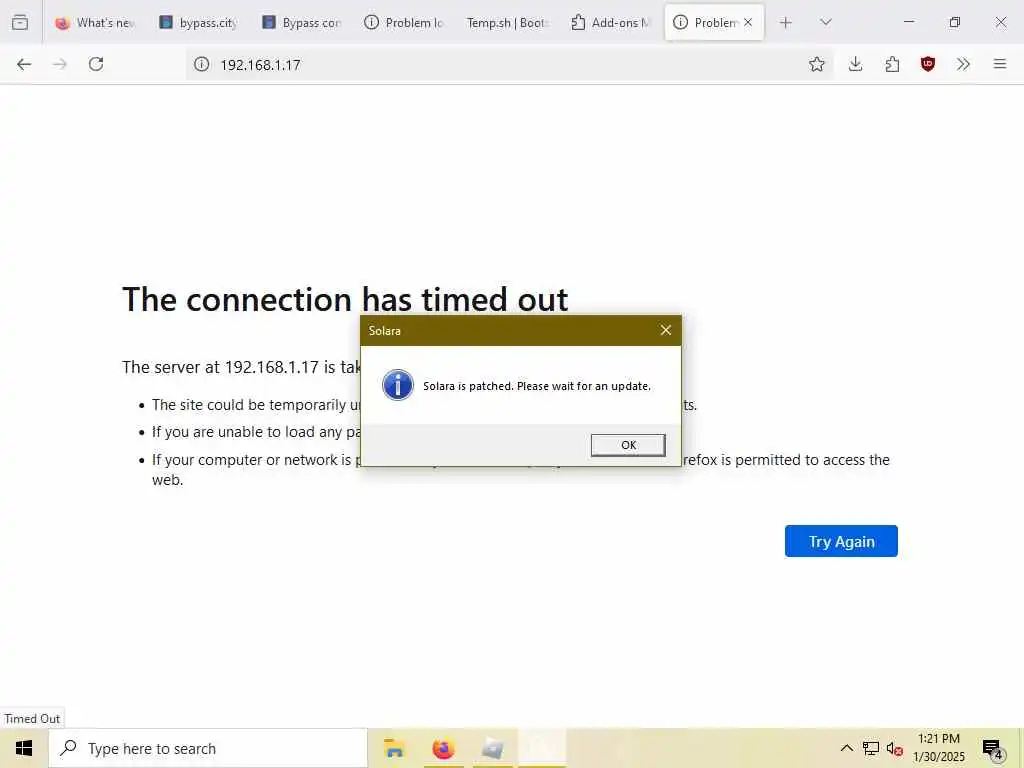Show site information icon in address bar
This screenshot has width=1024, height=768.
click(x=202, y=64)
